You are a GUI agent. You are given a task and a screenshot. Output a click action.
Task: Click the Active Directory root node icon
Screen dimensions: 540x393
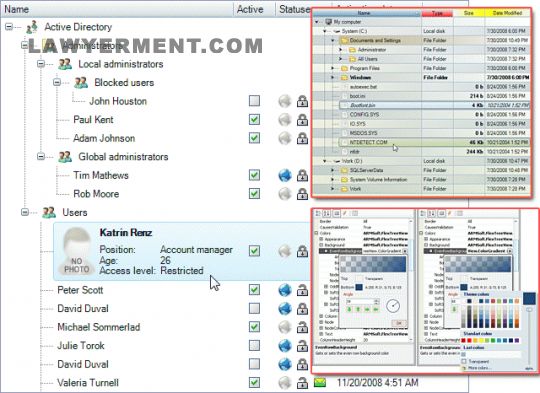(x=32, y=27)
